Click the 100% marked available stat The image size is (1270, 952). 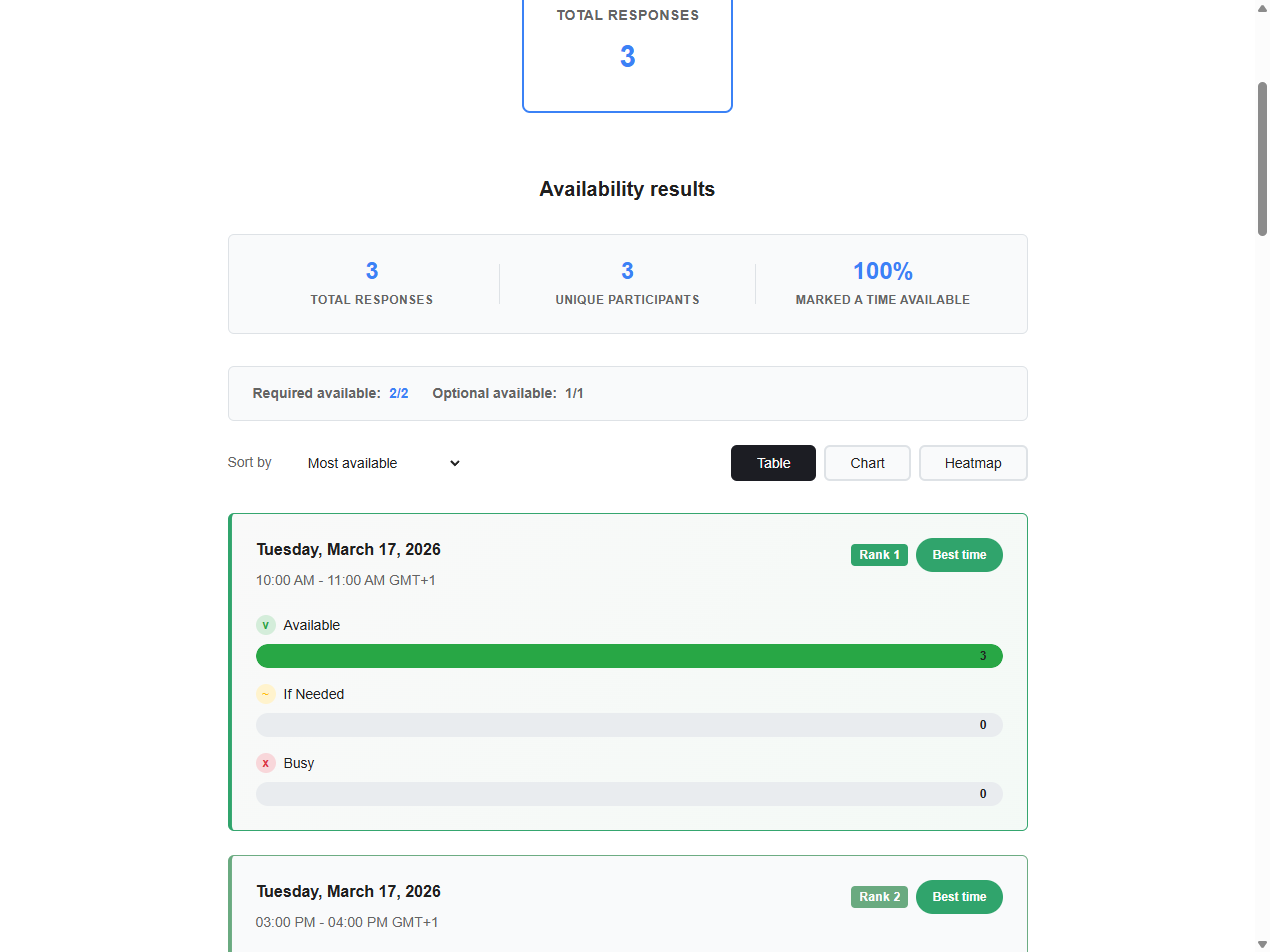882,283
